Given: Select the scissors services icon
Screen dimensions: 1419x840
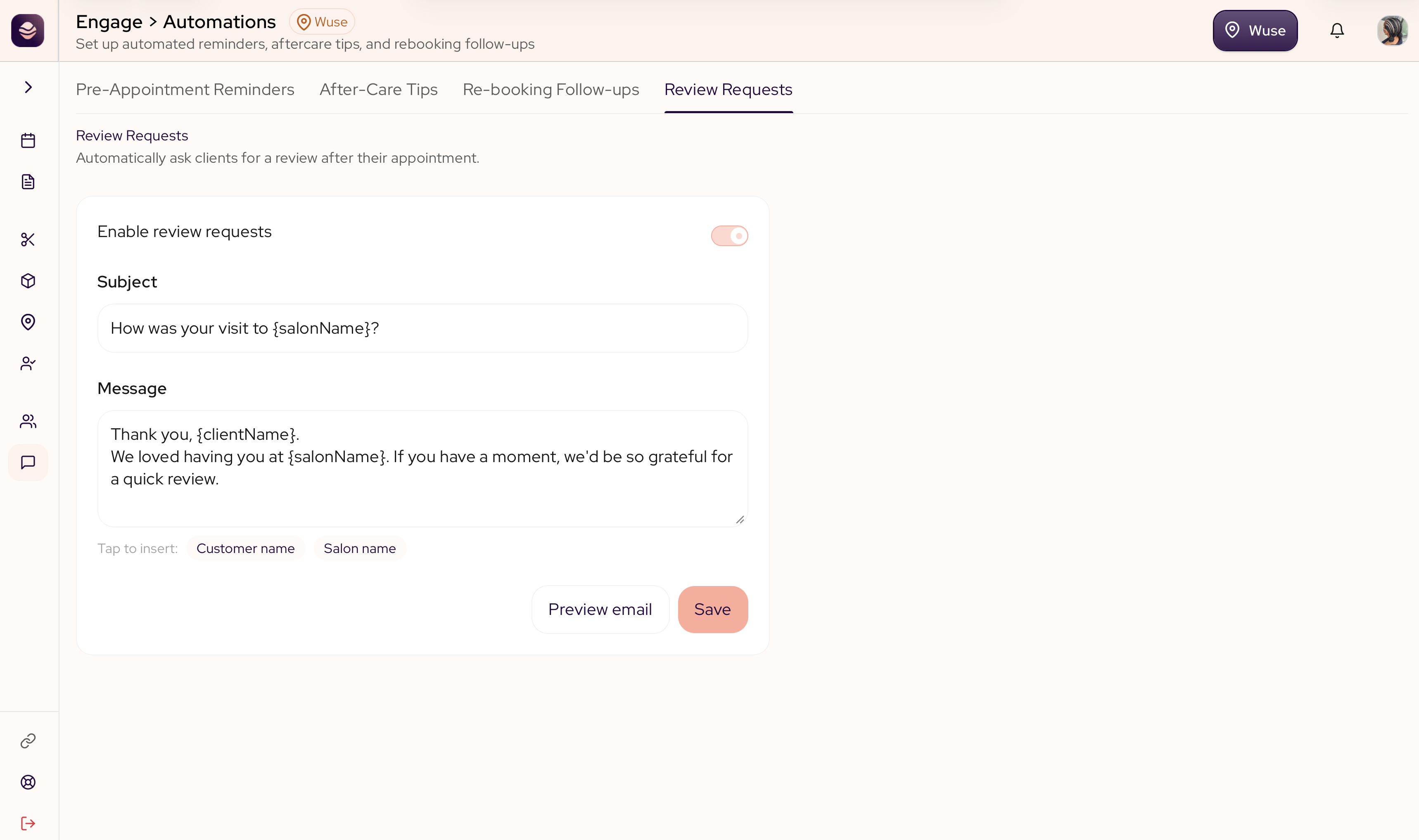Looking at the screenshot, I should 28,240.
